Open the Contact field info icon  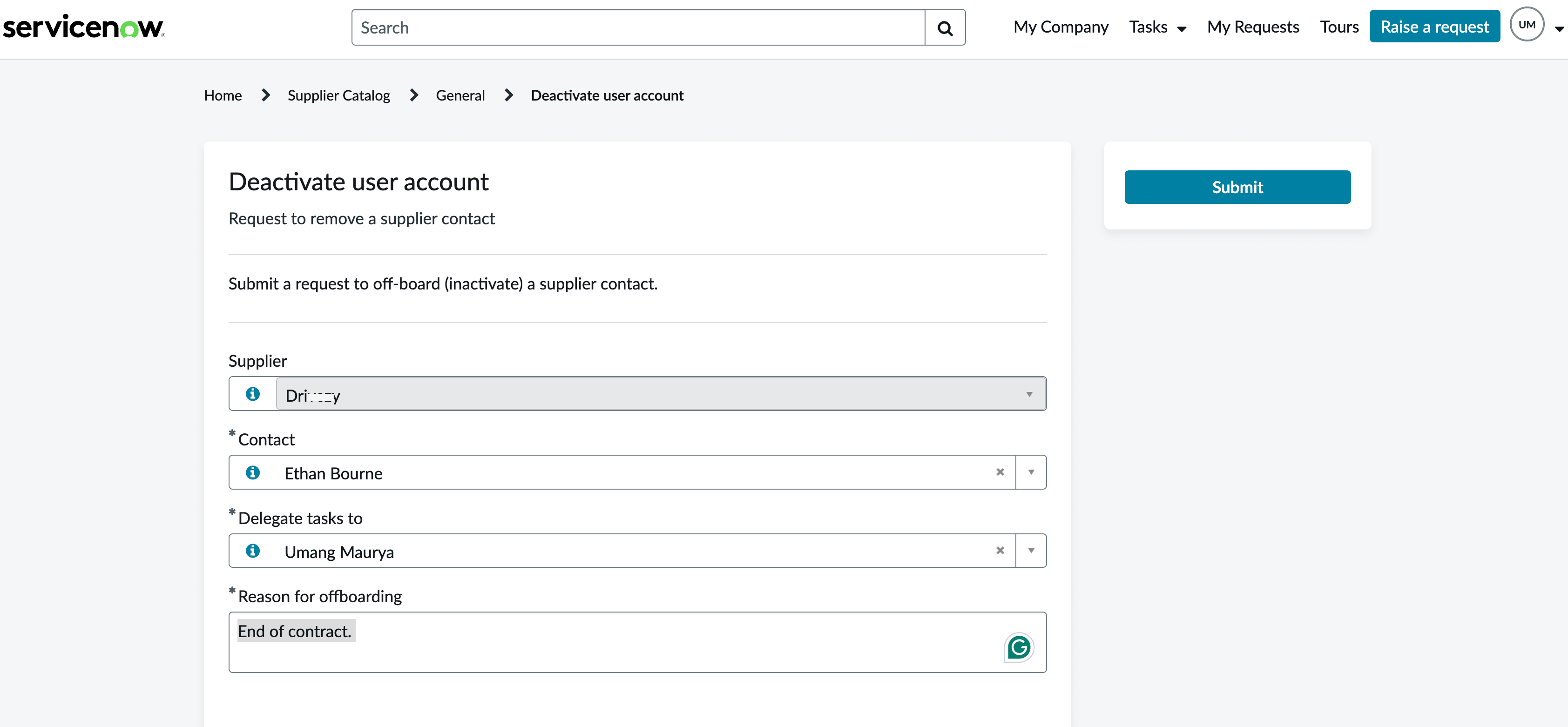coord(253,473)
